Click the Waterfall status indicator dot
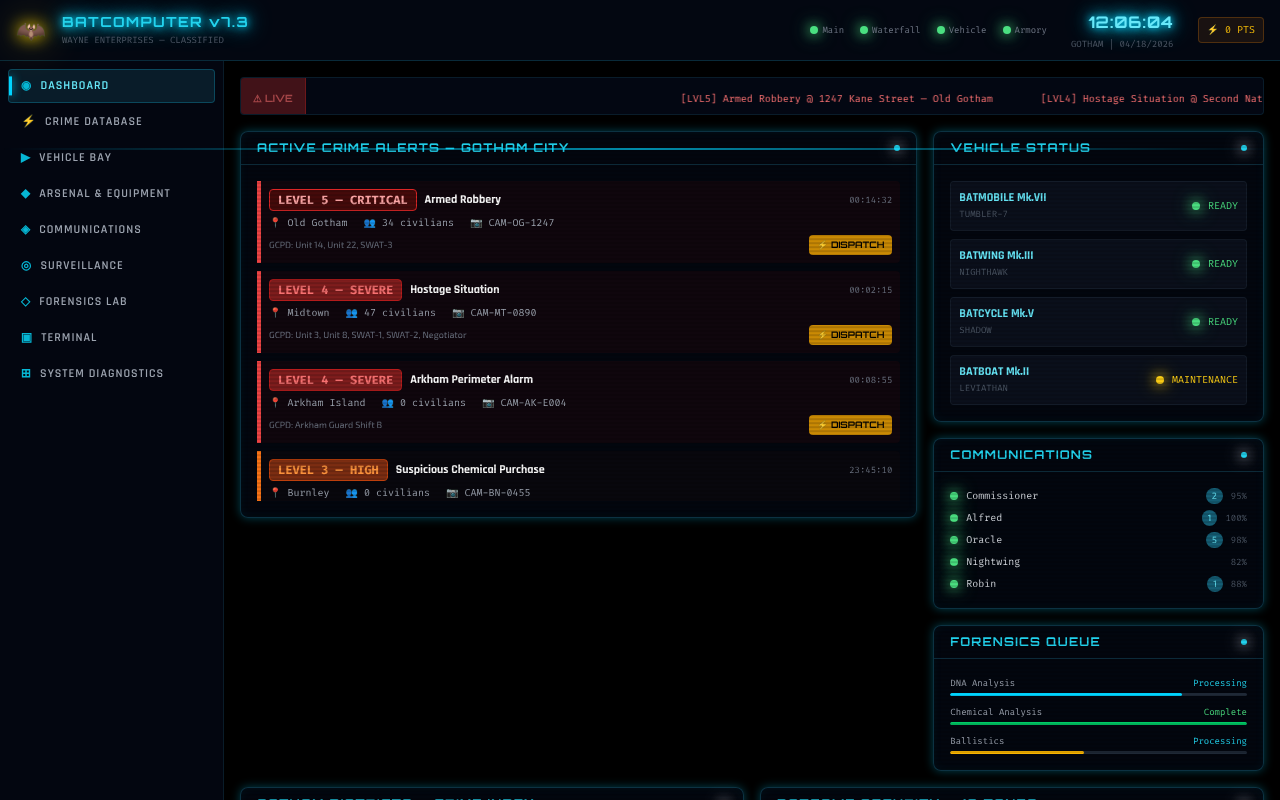The image size is (1280, 800). point(864,30)
